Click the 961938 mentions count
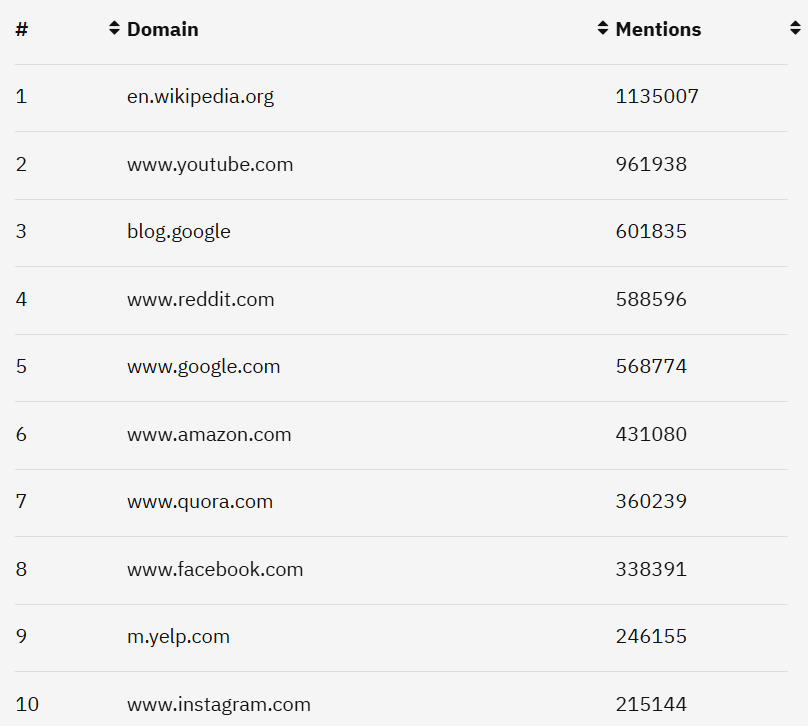 pyautogui.click(x=651, y=164)
